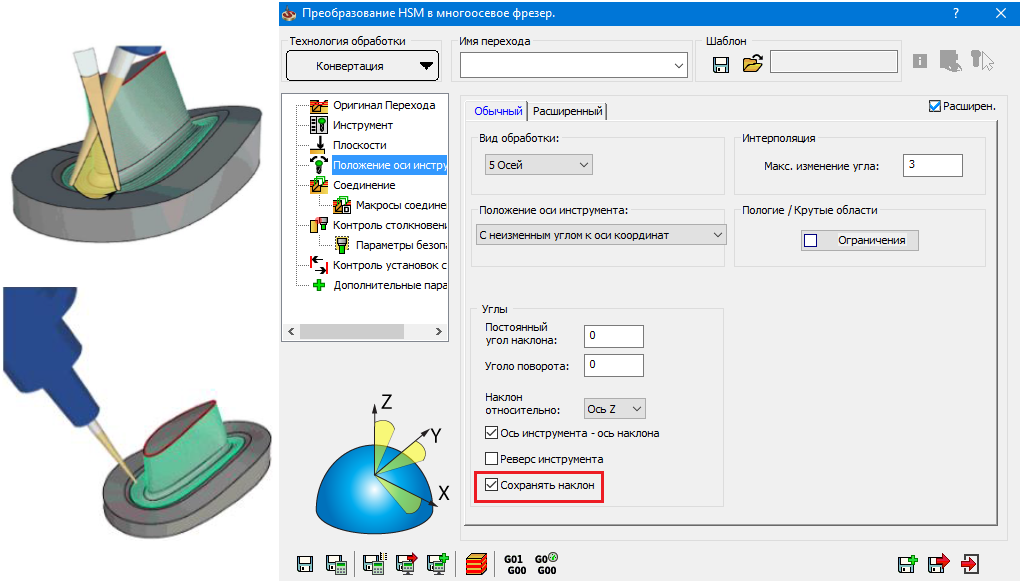Screen dimensions: 1023x584
Task: Select Оригинал Перехода in the tree
Action: click(x=384, y=105)
